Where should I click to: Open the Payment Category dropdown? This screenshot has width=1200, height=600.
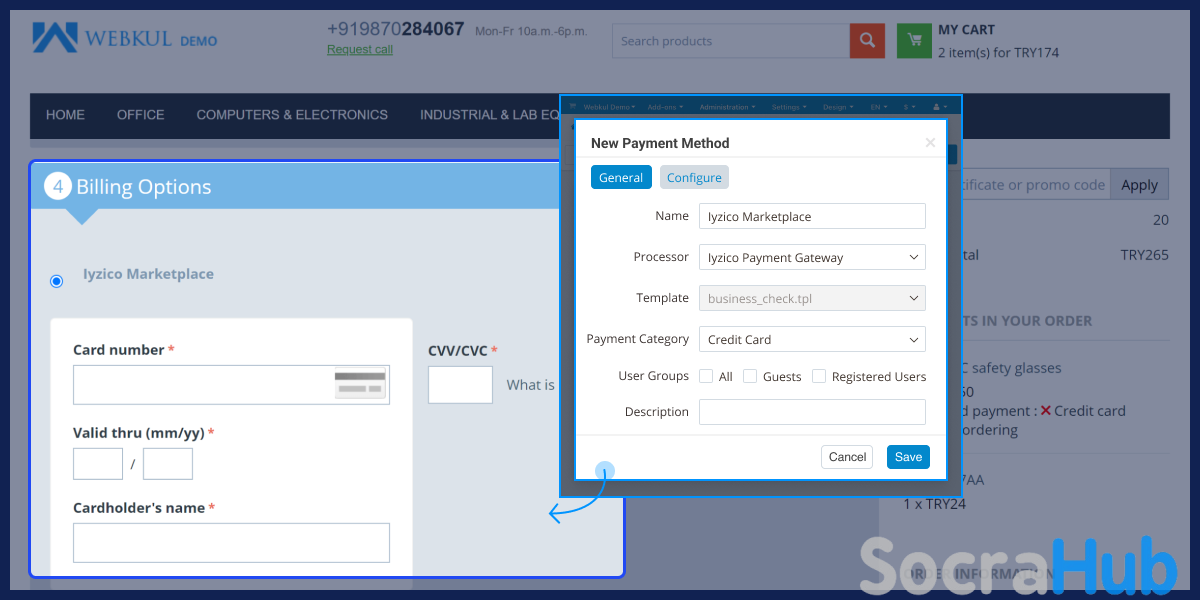(812, 339)
